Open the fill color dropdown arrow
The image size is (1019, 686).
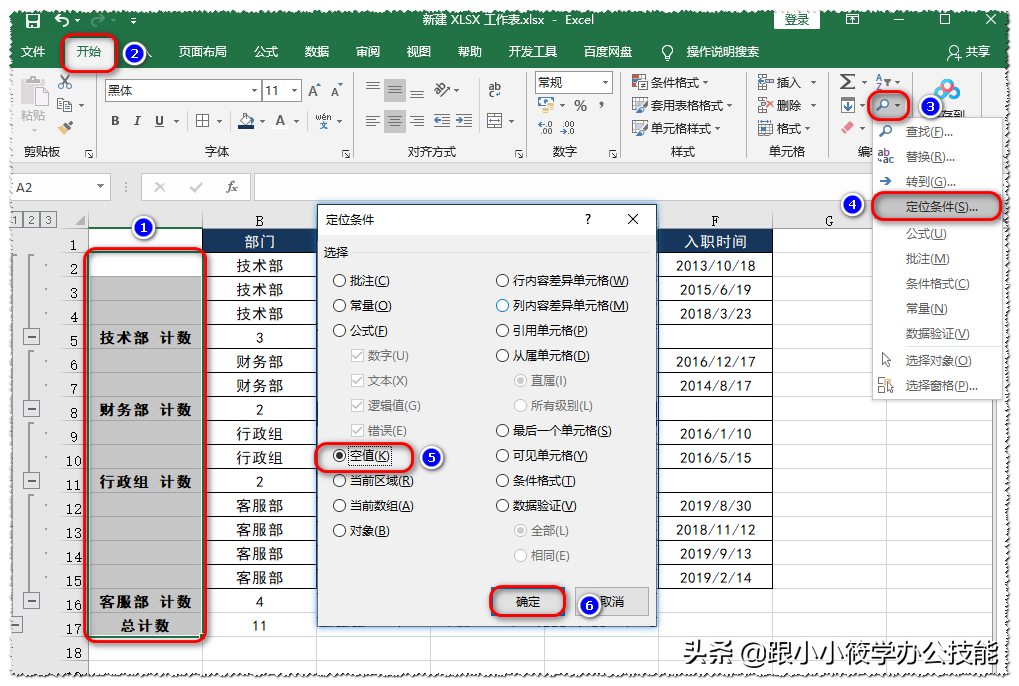(x=262, y=121)
